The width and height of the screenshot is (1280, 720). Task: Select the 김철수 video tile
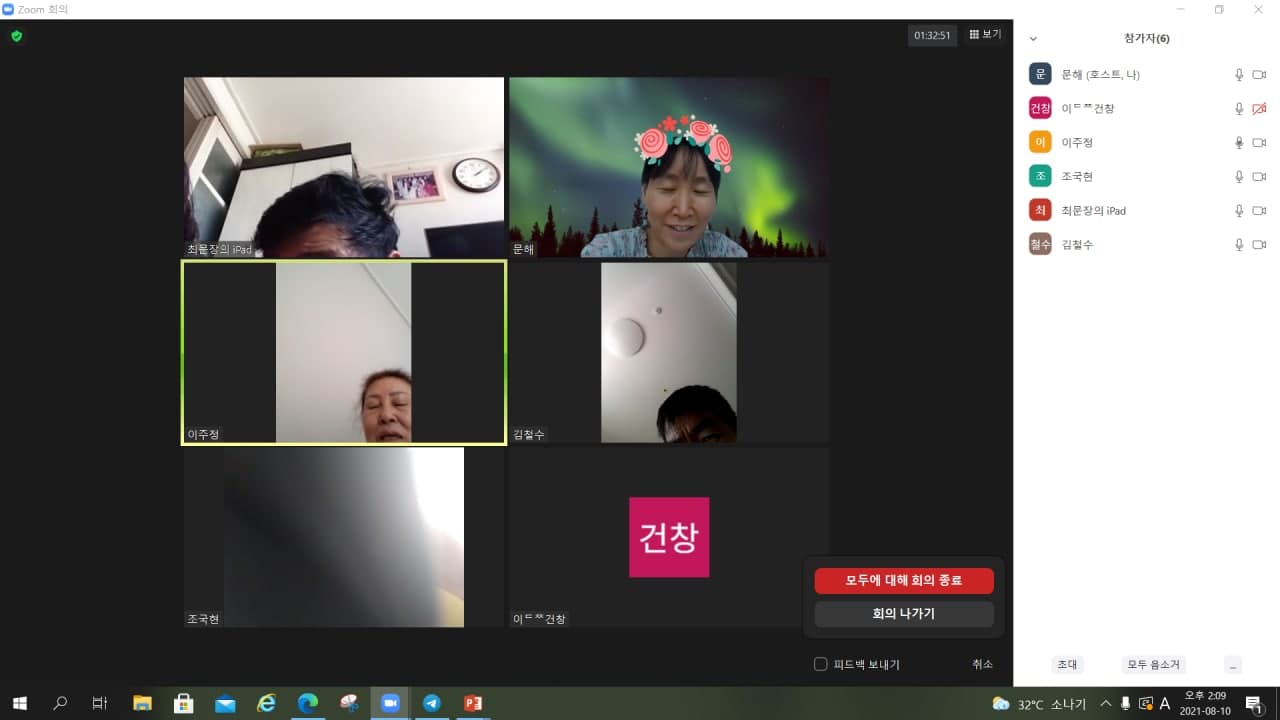coord(669,352)
